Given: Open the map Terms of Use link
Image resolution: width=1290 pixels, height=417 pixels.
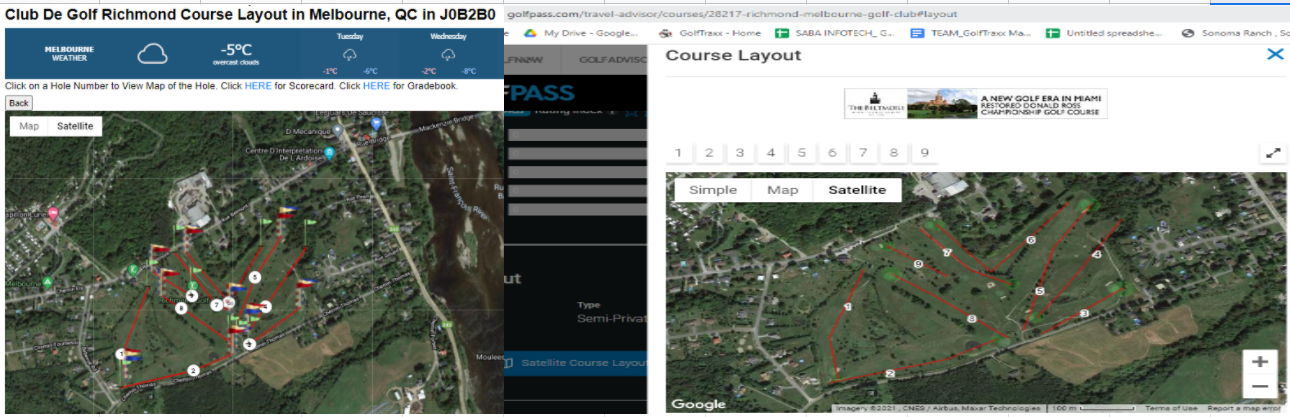Looking at the screenshot, I should pyautogui.click(x=1171, y=408).
